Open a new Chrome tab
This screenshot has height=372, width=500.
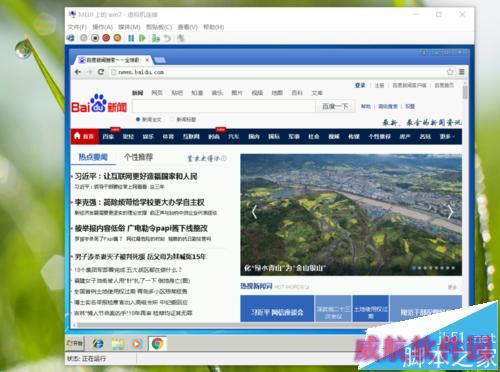[160, 60]
